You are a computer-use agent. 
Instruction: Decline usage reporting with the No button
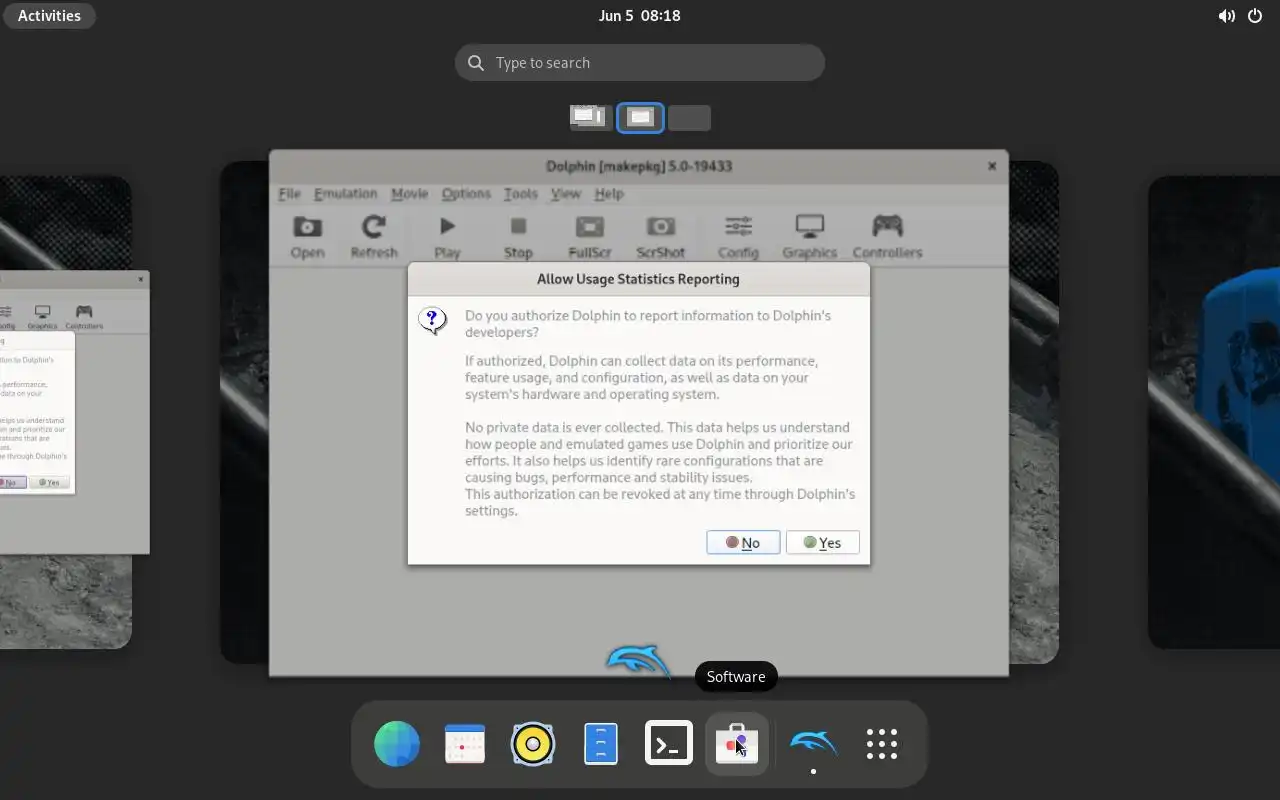(x=743, y=542)
